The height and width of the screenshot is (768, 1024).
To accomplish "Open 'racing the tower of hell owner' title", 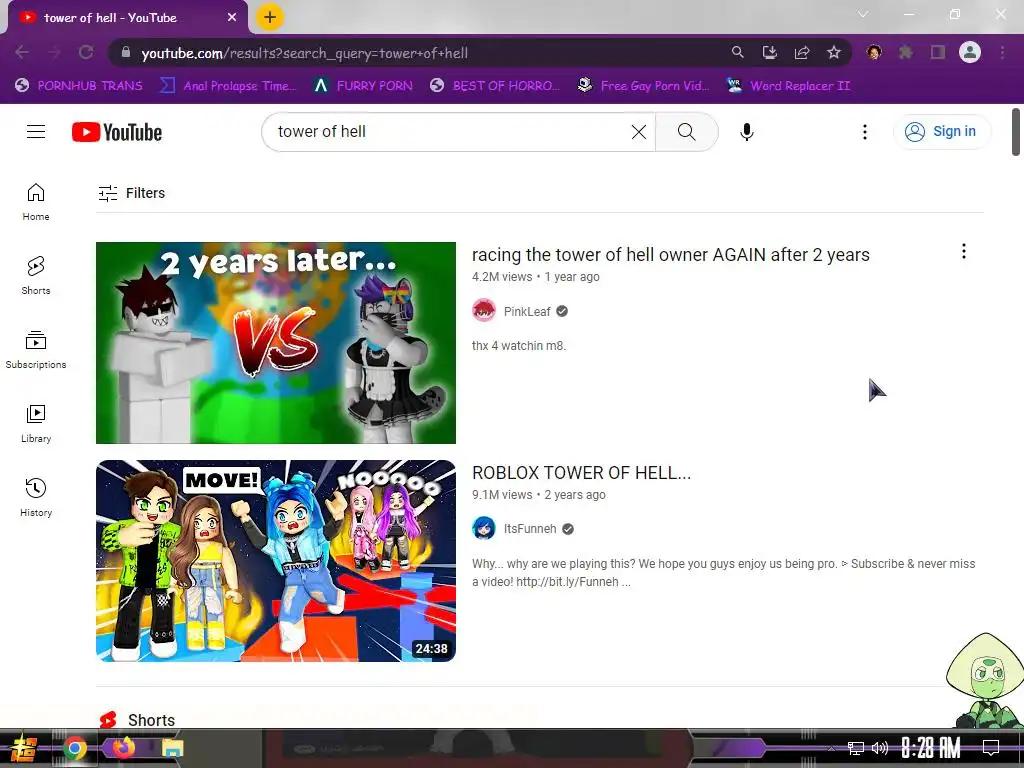I will click(671, 255).
